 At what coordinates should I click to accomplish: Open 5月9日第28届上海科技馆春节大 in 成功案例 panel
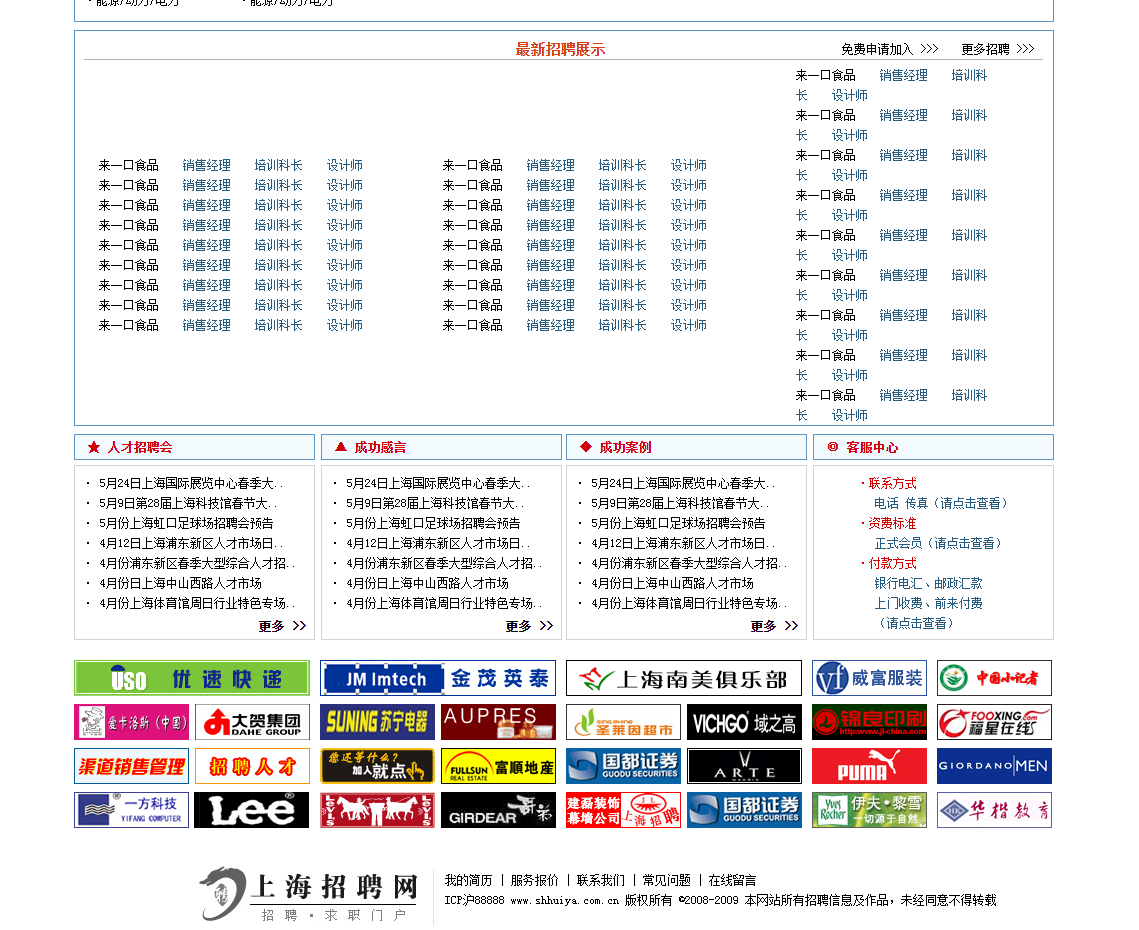tap(682, 503)
